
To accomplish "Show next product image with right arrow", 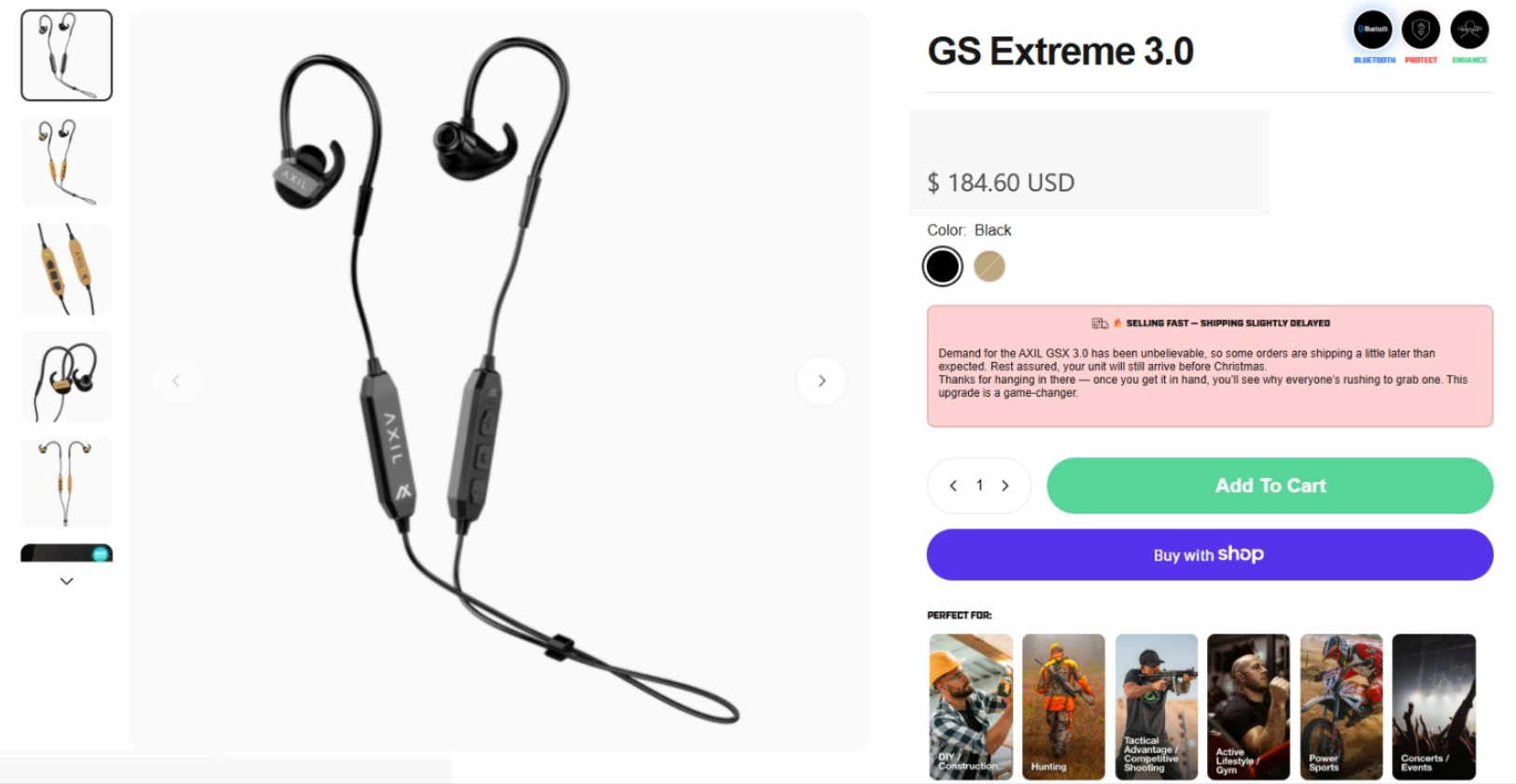I will coord(821,381).
